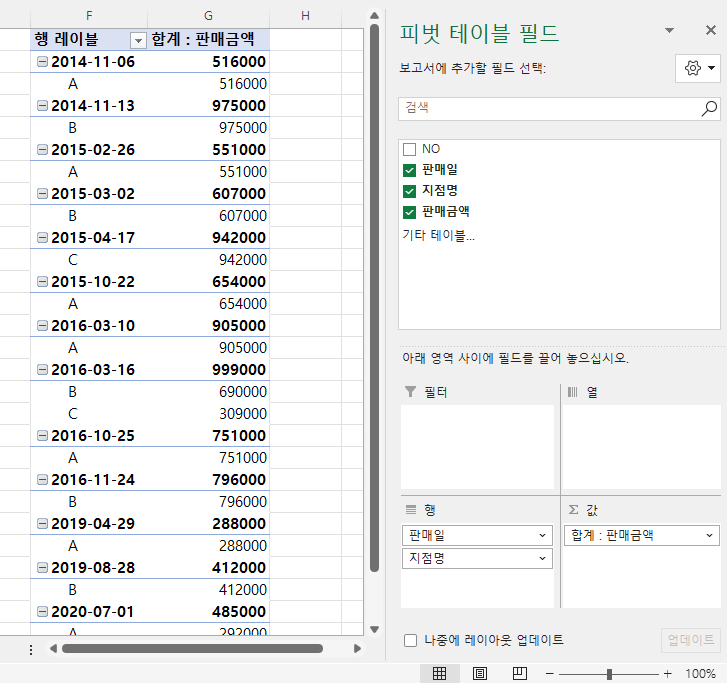727x683 pixels.
Task: Enable the 나중에 레이아웃 업데이트 checkbox
Action: tap(410, 640)
